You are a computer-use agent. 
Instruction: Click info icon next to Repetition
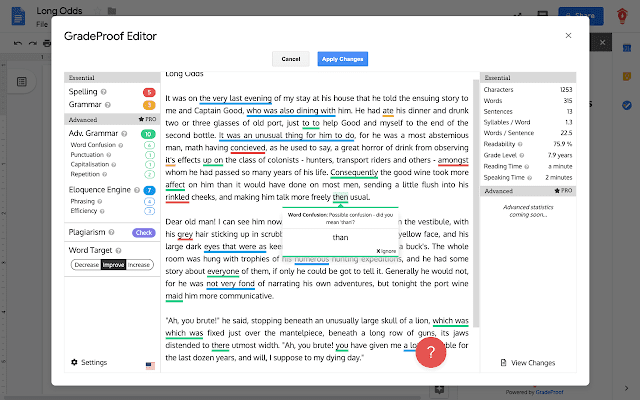click(x=104, y=174)
